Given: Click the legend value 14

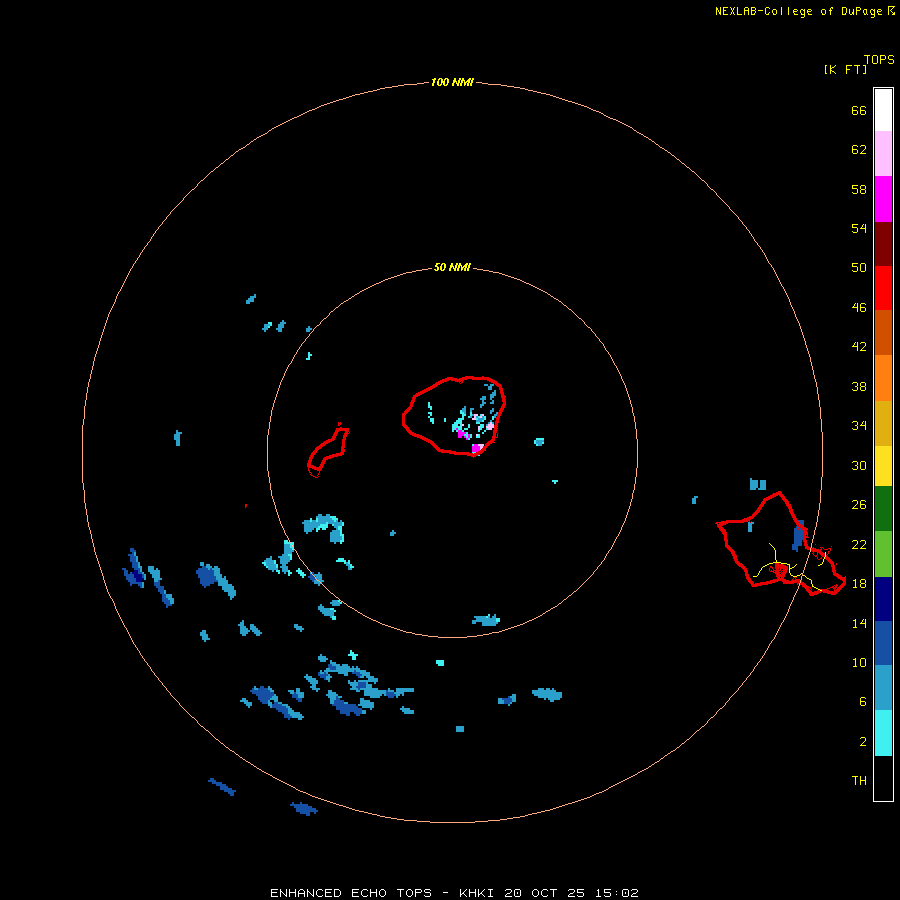Looking at the screenshot, I should (859, 623).
